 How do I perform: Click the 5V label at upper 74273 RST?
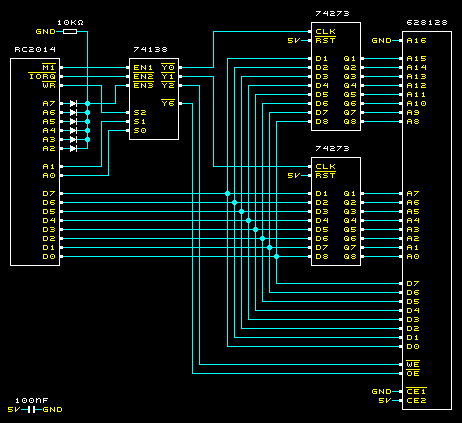pos(294,41)
